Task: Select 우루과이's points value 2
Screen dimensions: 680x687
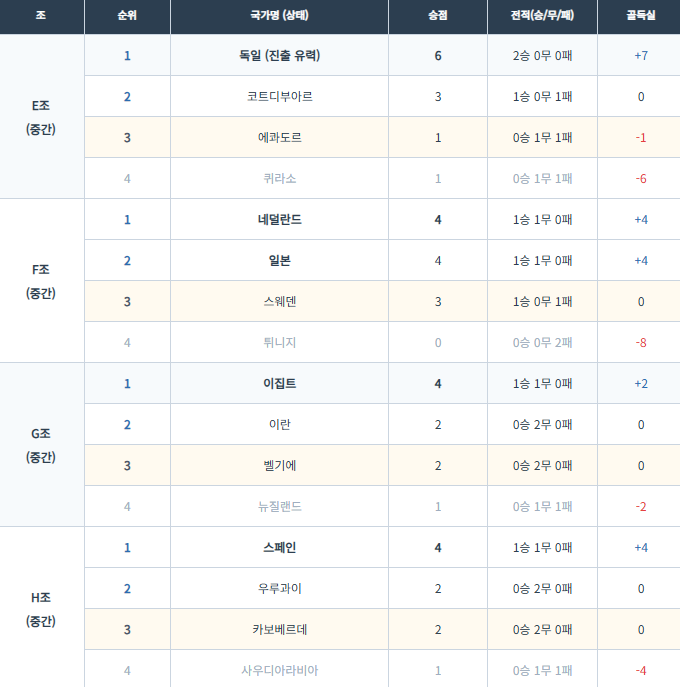Action: 438,588
